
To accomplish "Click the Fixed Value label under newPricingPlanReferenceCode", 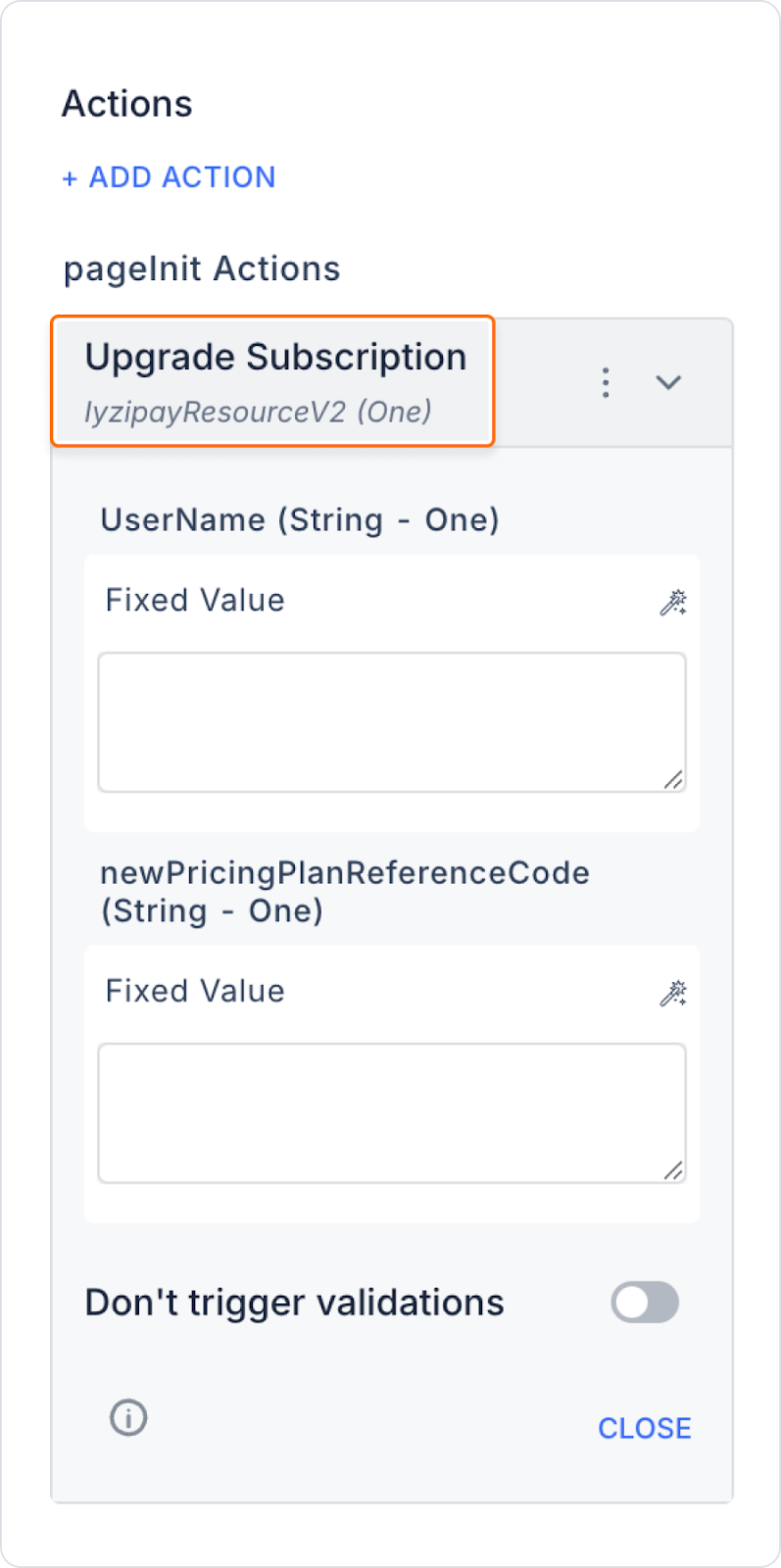I will (x=195, y=991).
